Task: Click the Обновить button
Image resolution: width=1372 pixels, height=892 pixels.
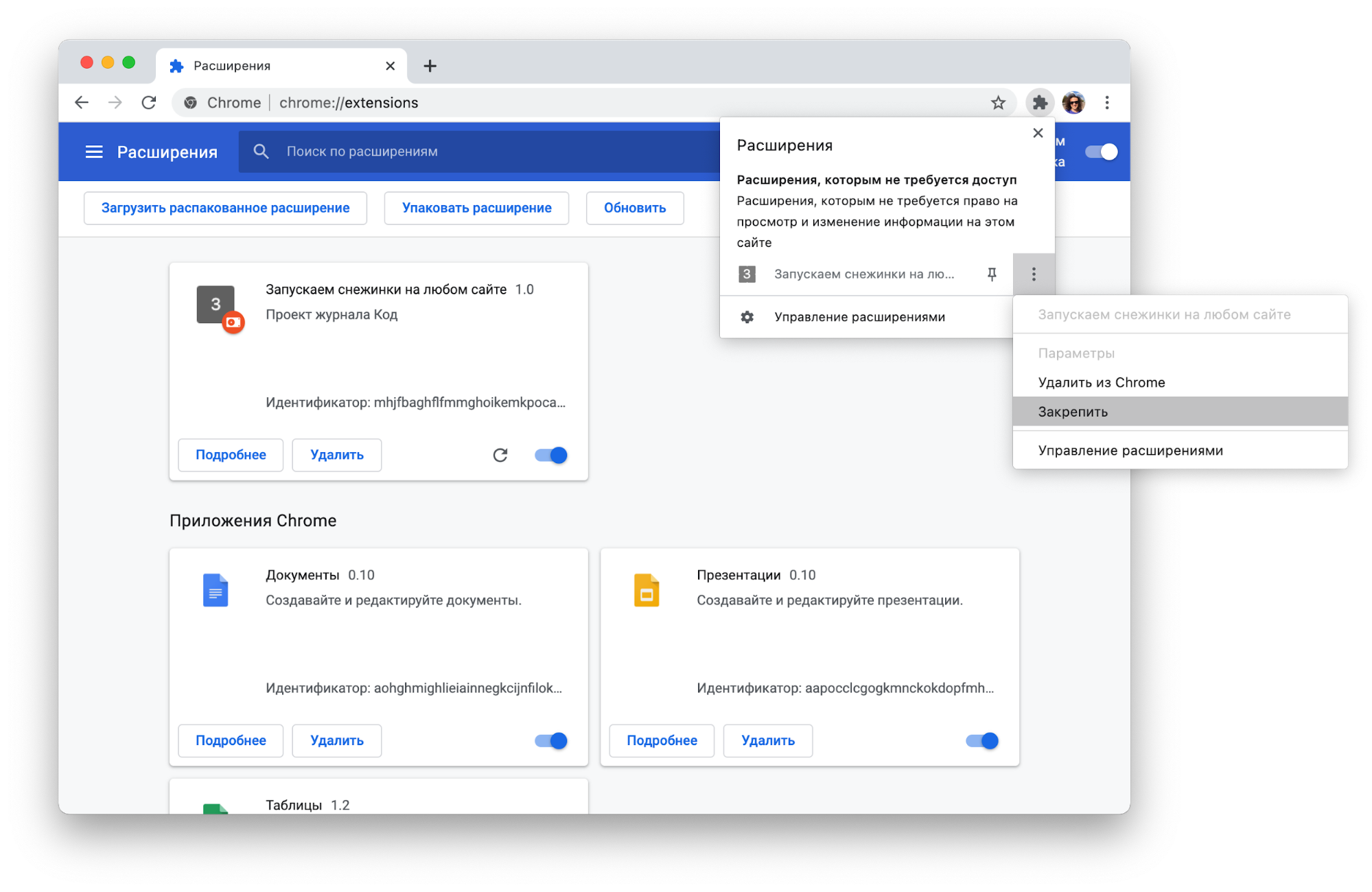Action: [x=635, y=208]
